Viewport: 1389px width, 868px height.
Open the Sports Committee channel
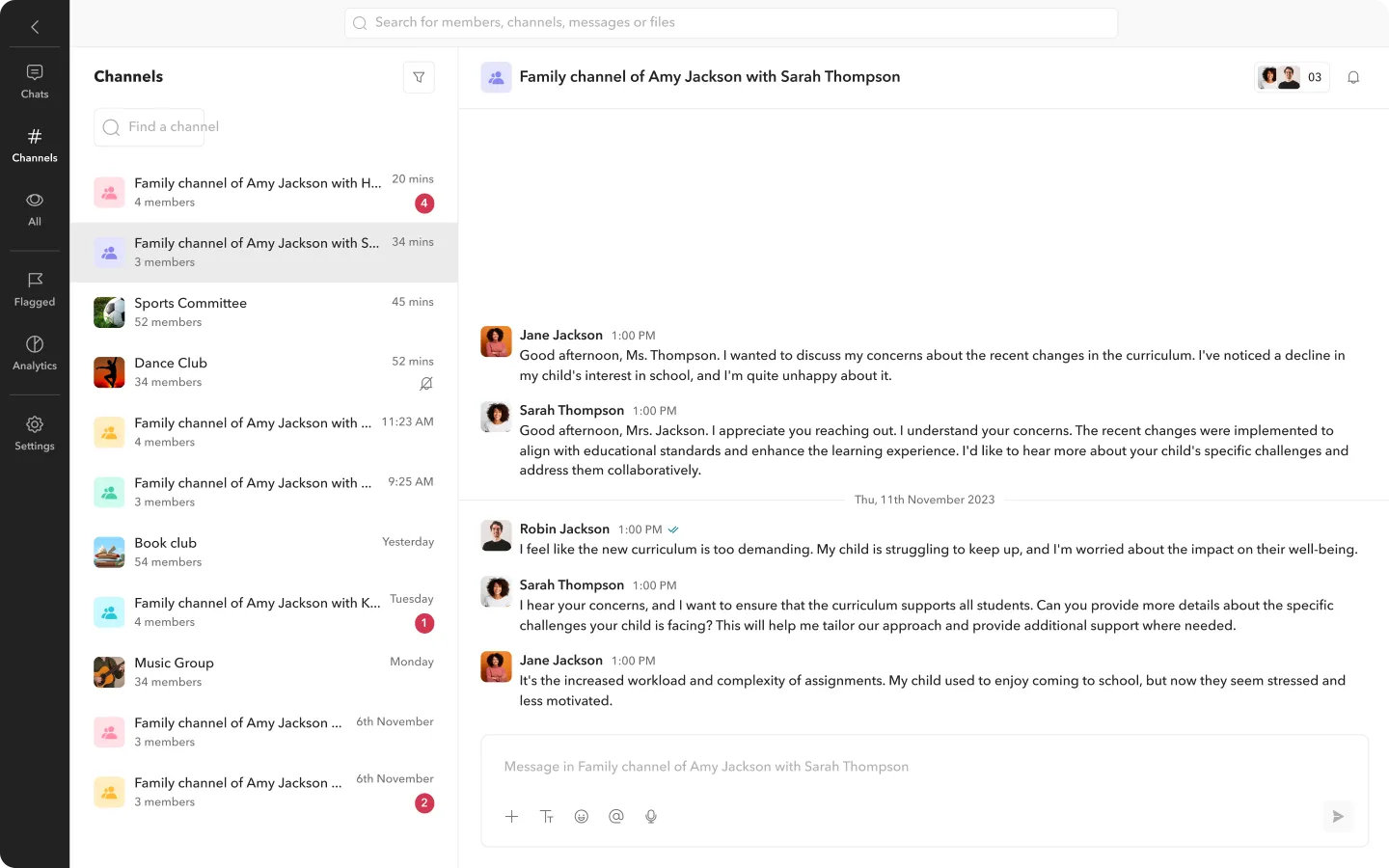pos(263,312)
